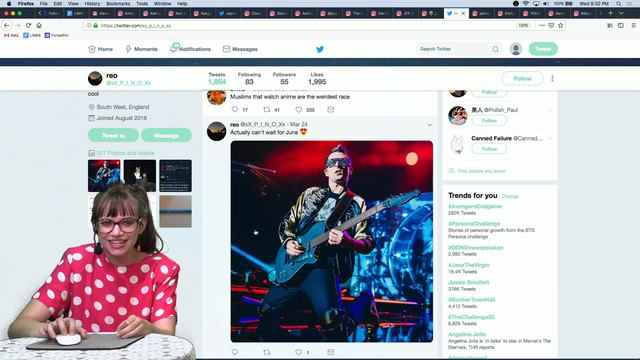Open Twitter Messages

tap(240, 49)
